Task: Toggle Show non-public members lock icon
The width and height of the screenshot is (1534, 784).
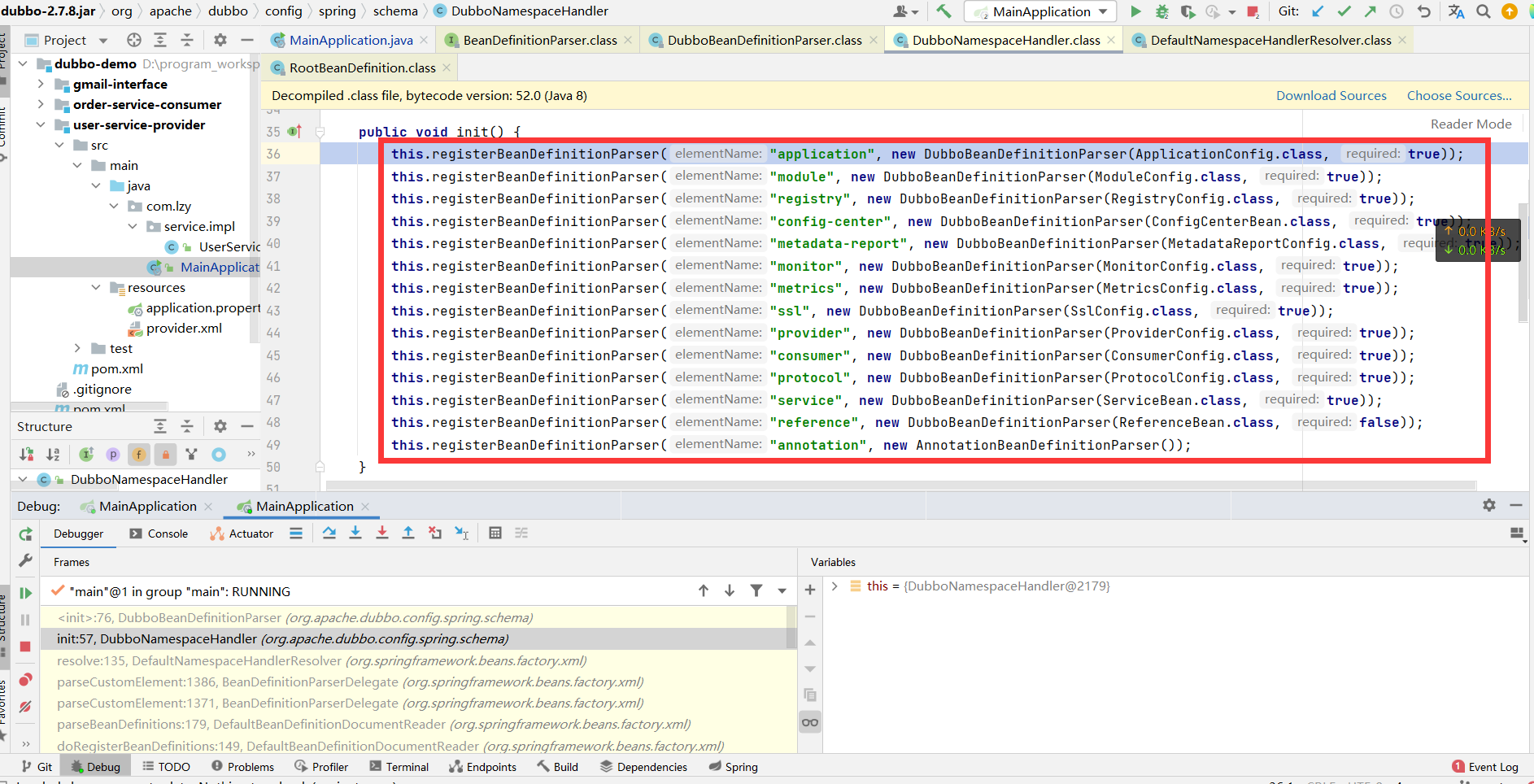Action: pyautogui.click(x=165, y=455)
